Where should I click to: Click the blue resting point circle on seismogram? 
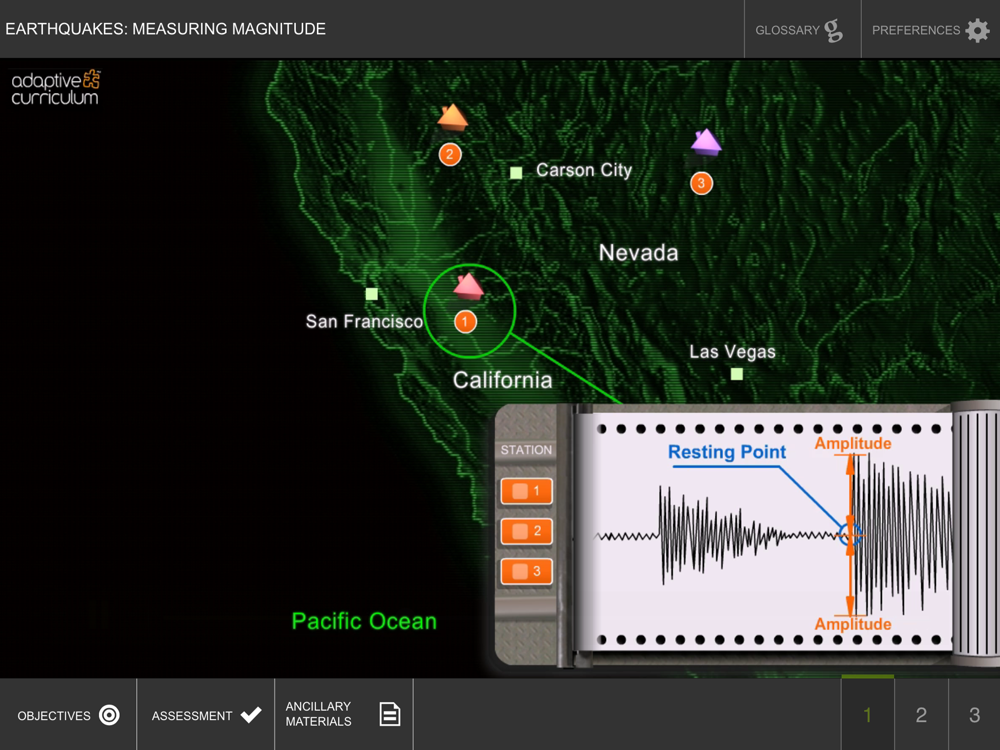pos(850,534)
